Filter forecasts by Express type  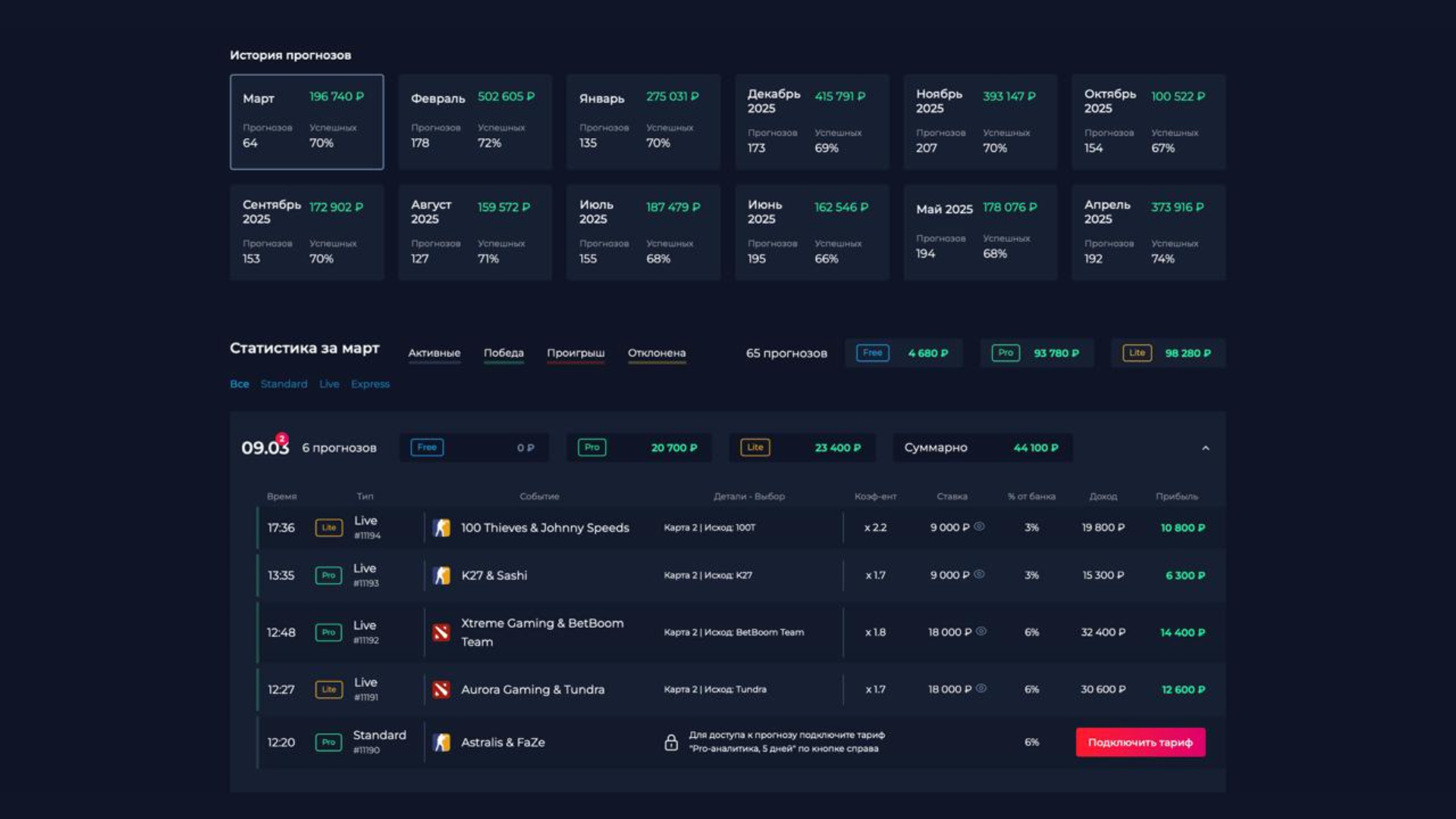[370, 384]
